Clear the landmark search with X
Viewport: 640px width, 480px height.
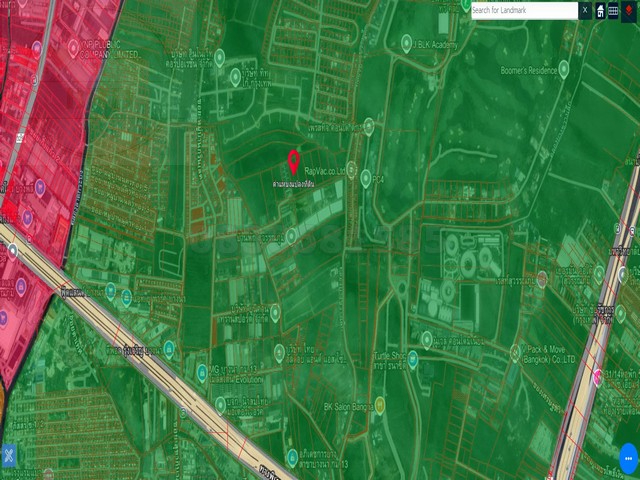[585, 10]
